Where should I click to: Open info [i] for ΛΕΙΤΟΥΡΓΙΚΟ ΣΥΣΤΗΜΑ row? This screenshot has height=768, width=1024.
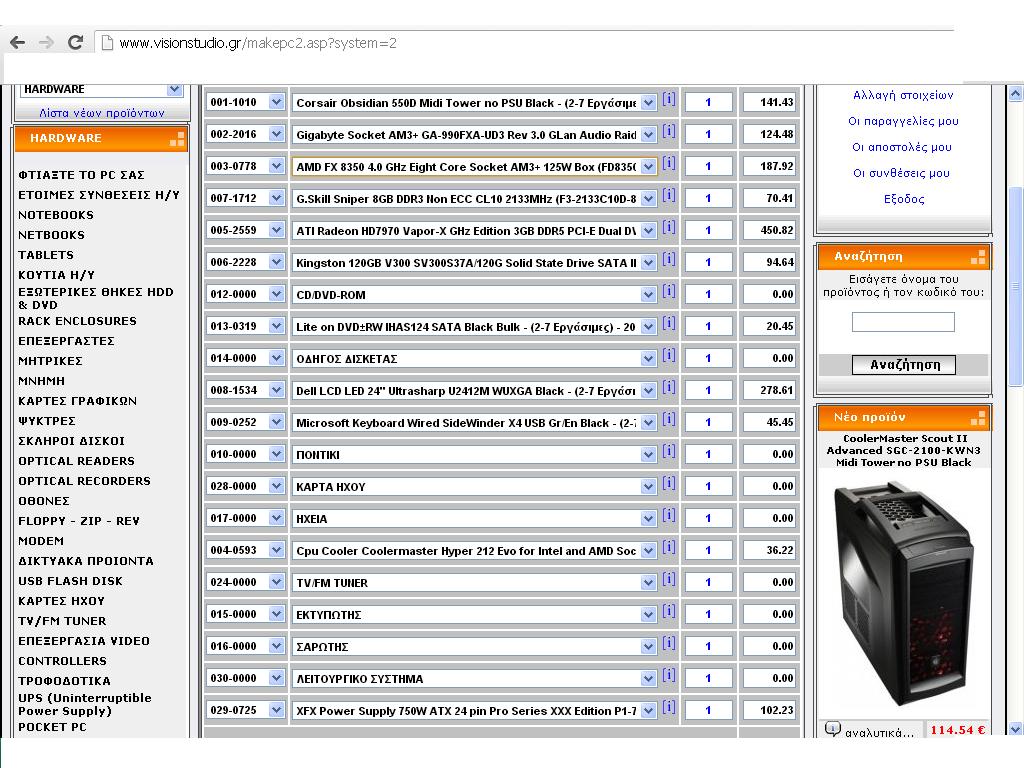[x=669, y=675]
